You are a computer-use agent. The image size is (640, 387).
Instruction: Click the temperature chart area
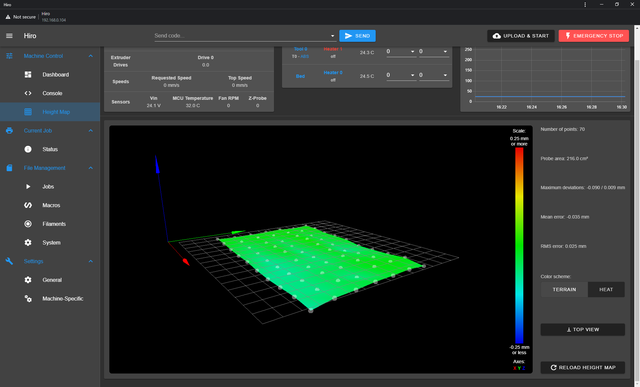(549, 76)
